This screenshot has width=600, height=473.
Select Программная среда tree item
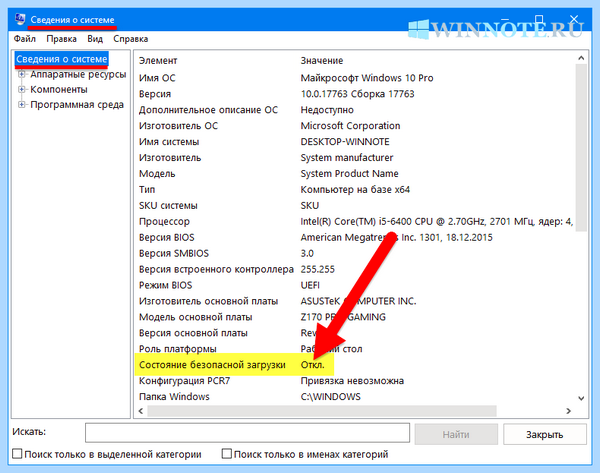pyautogui.click(x=77, y=104)
